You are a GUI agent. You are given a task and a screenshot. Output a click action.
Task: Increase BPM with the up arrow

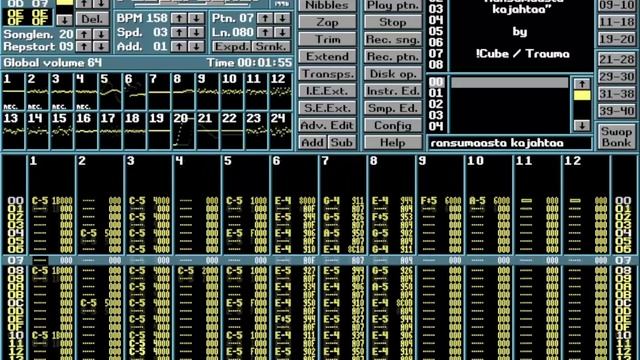pos(179,18)
